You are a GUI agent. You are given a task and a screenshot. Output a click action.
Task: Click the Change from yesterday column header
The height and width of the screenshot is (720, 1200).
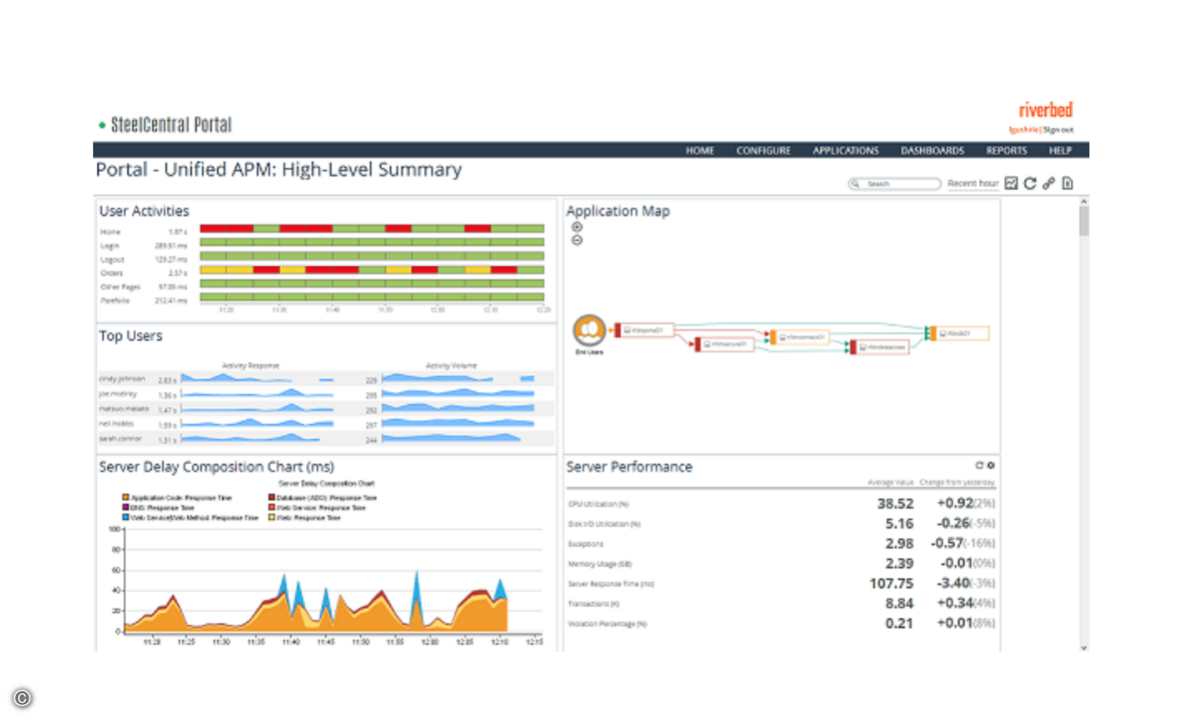(958, 483)
